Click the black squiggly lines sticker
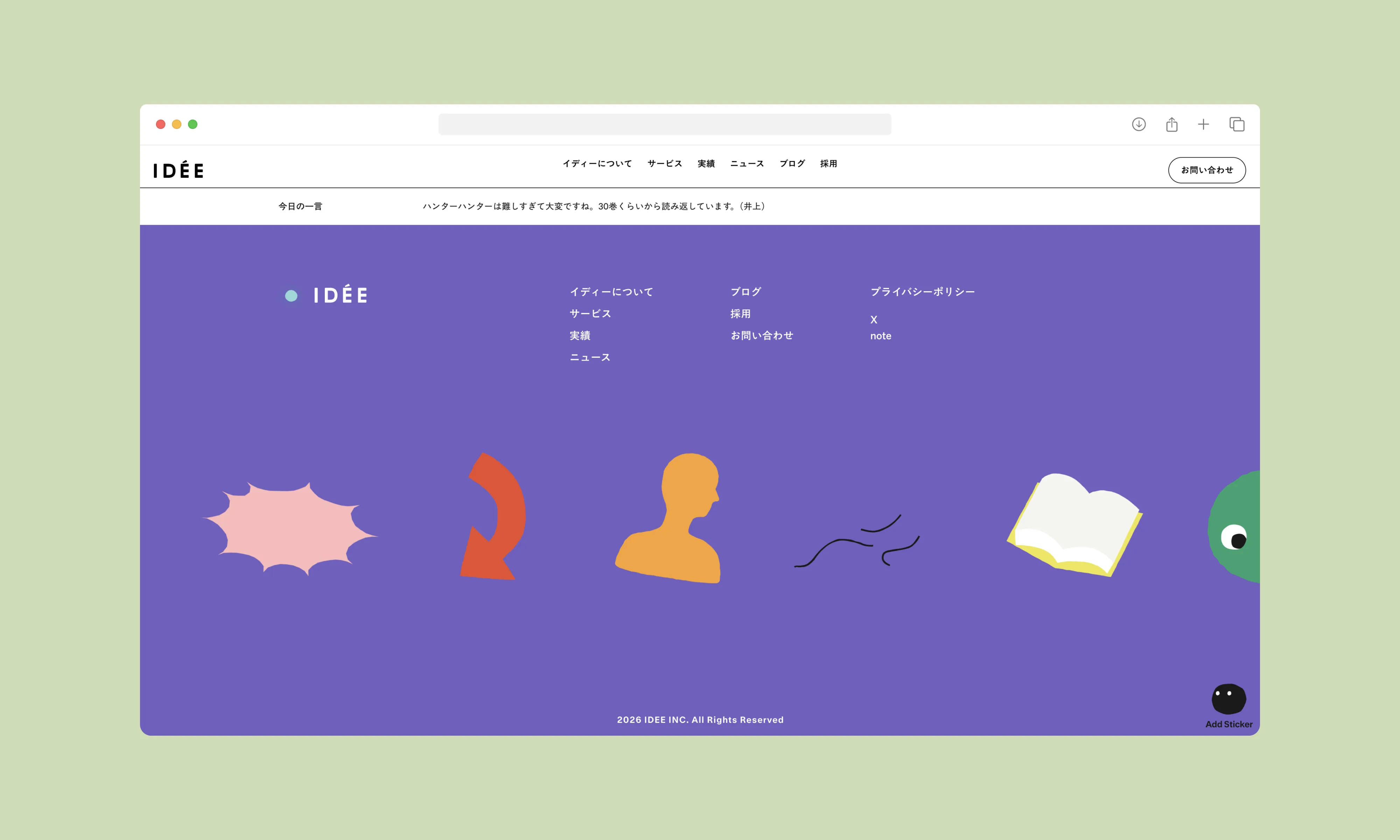1400x840 pixels. [857, 540]
